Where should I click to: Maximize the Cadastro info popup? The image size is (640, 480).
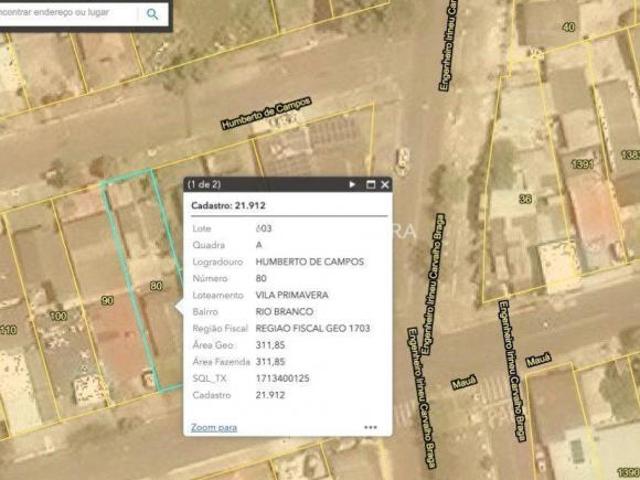370,185
